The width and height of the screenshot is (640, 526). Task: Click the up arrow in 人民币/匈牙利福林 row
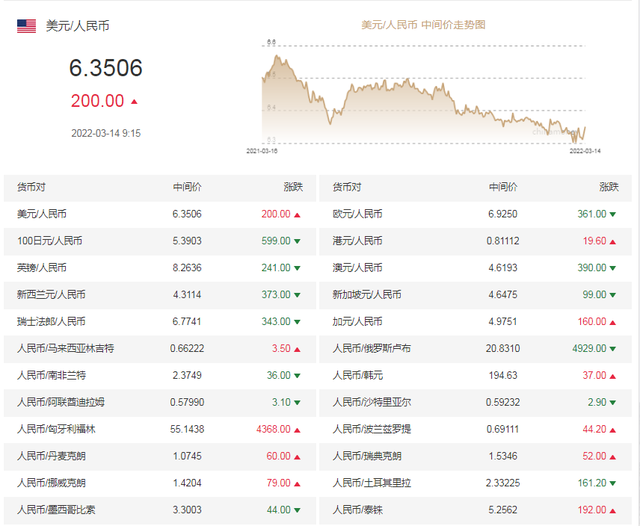pyautogui.click(x=297, y=430)
